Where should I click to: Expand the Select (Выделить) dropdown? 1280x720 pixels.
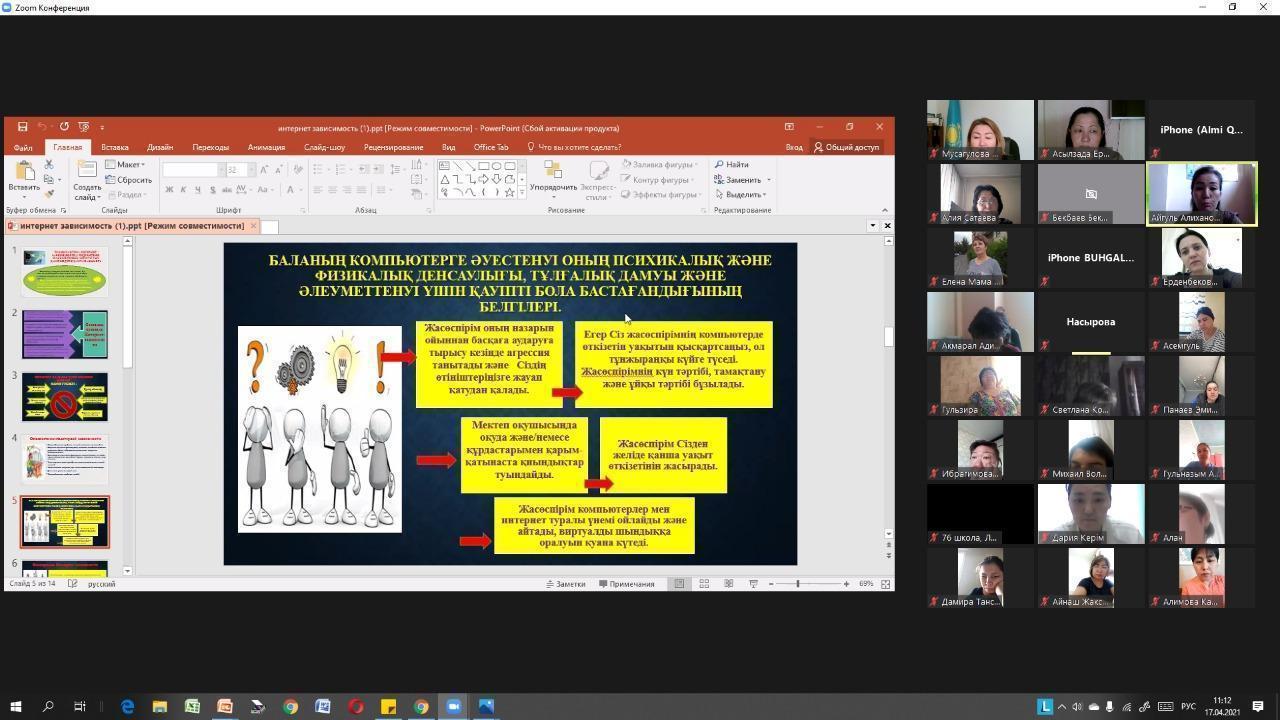pos(744,195)
